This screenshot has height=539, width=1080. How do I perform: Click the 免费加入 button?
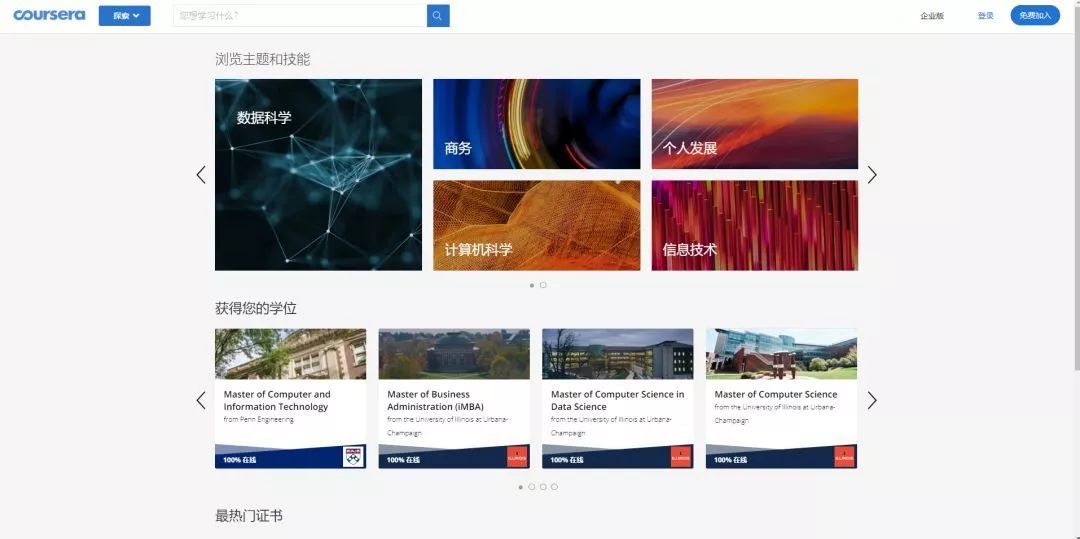[1035, 15]
